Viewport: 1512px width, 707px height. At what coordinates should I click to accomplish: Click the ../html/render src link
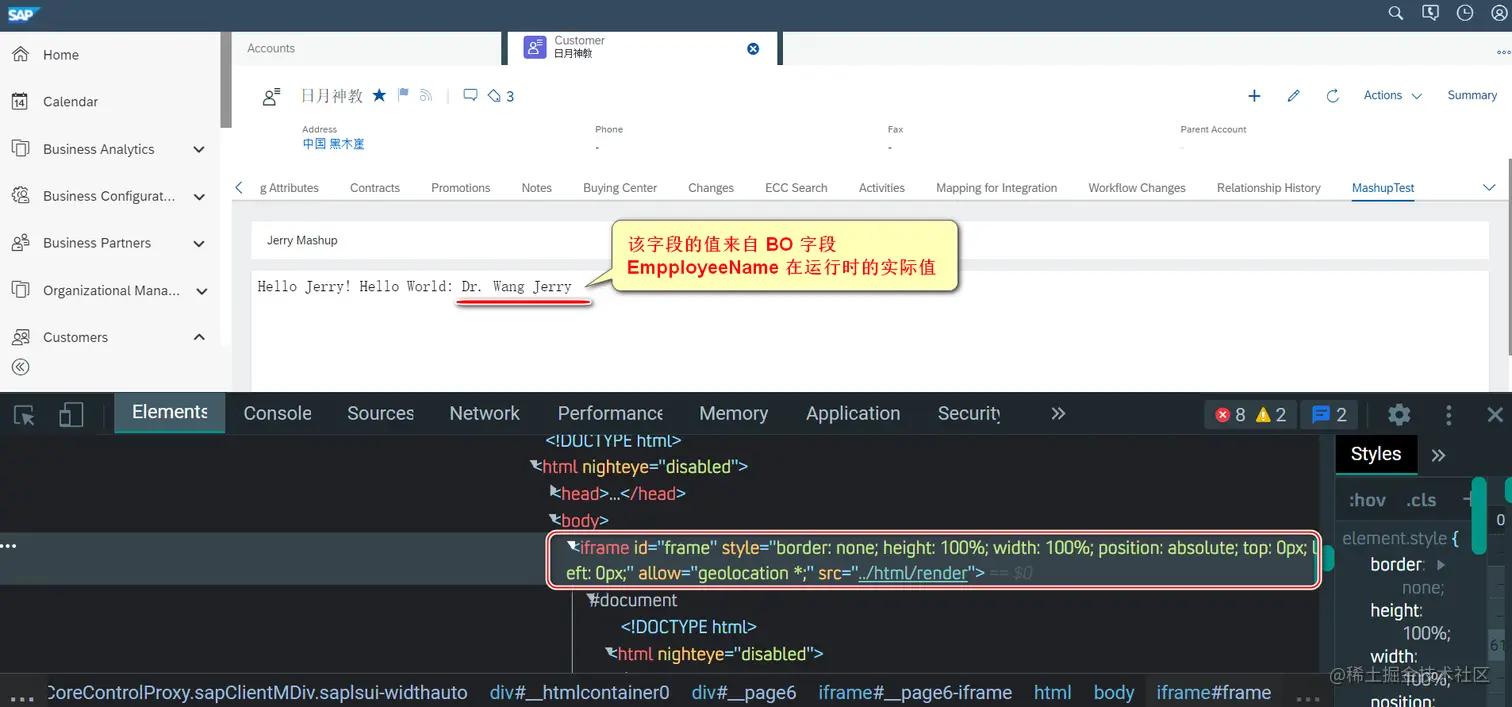(914, 573)
